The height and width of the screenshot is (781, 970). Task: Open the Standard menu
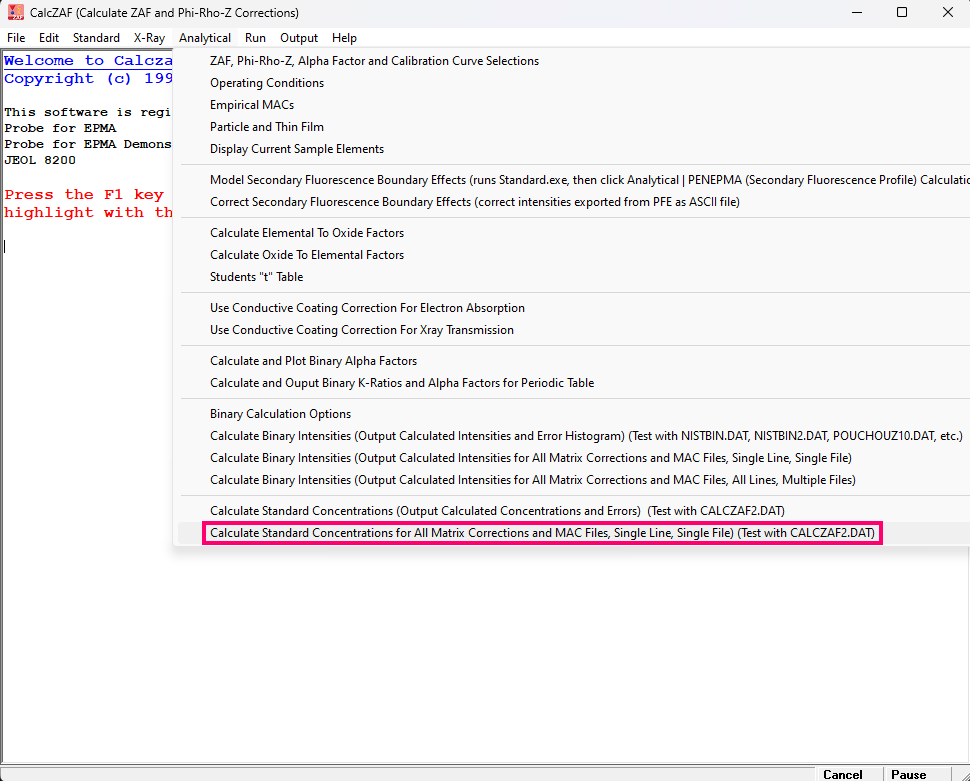pyautogui.click(x=96, y=38)
